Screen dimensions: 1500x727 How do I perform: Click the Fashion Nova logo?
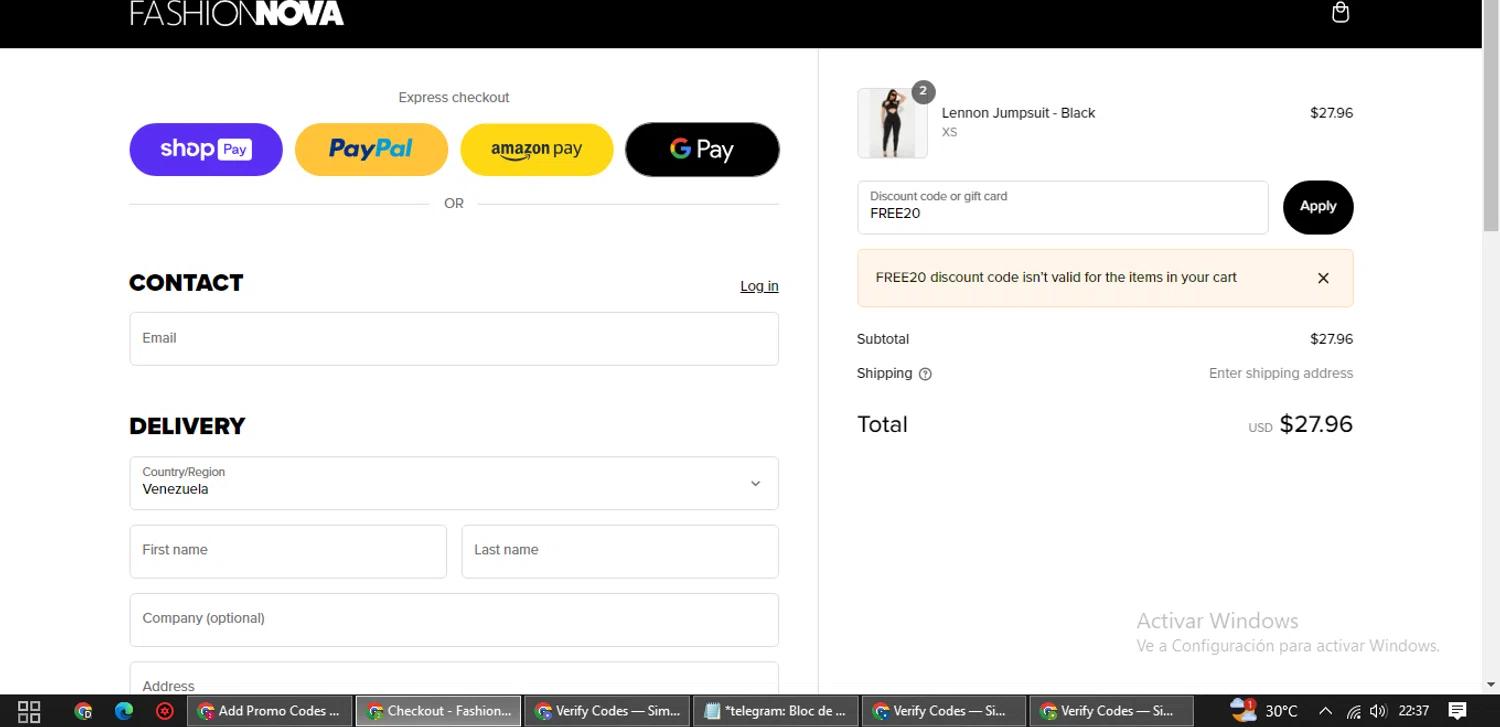point(237,13)
